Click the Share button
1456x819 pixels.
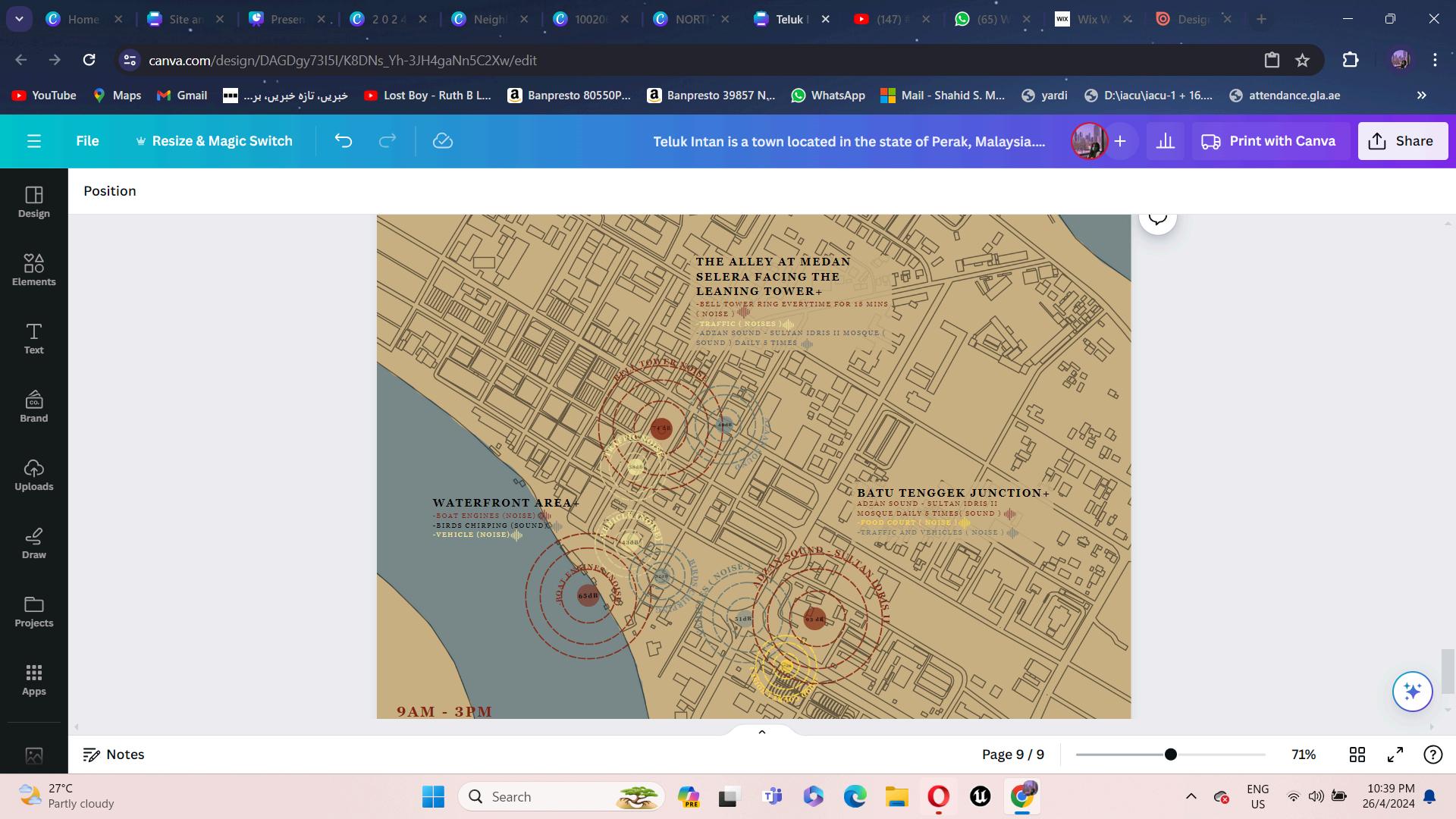[1402, 141]
